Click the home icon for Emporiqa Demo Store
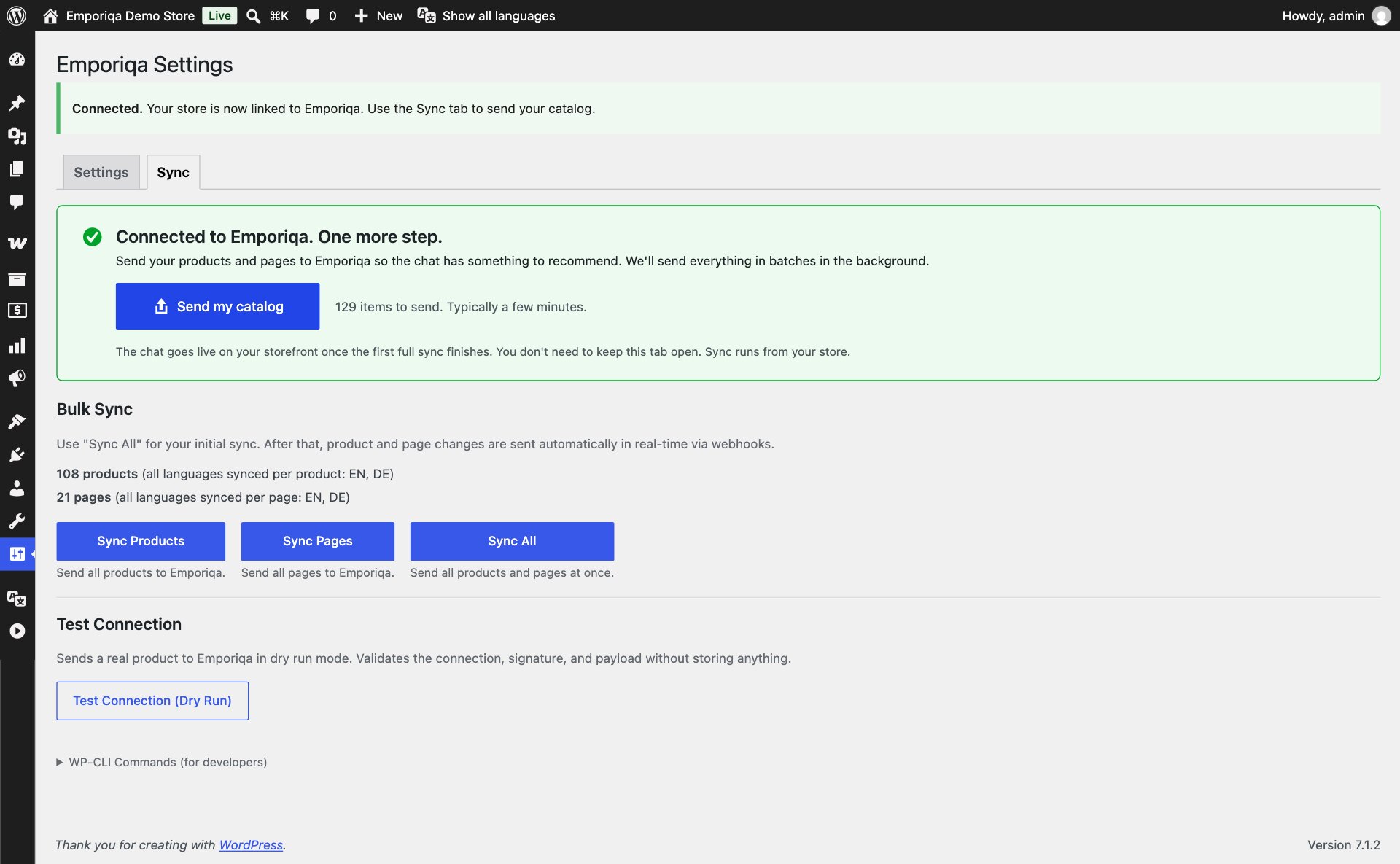1400x864 pixels. point(50,16)
